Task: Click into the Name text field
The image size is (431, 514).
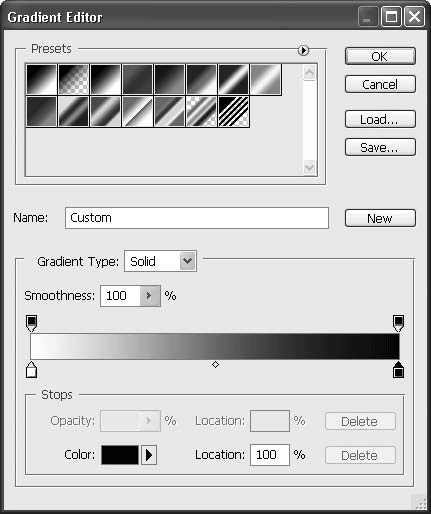Action: point(197,218)
